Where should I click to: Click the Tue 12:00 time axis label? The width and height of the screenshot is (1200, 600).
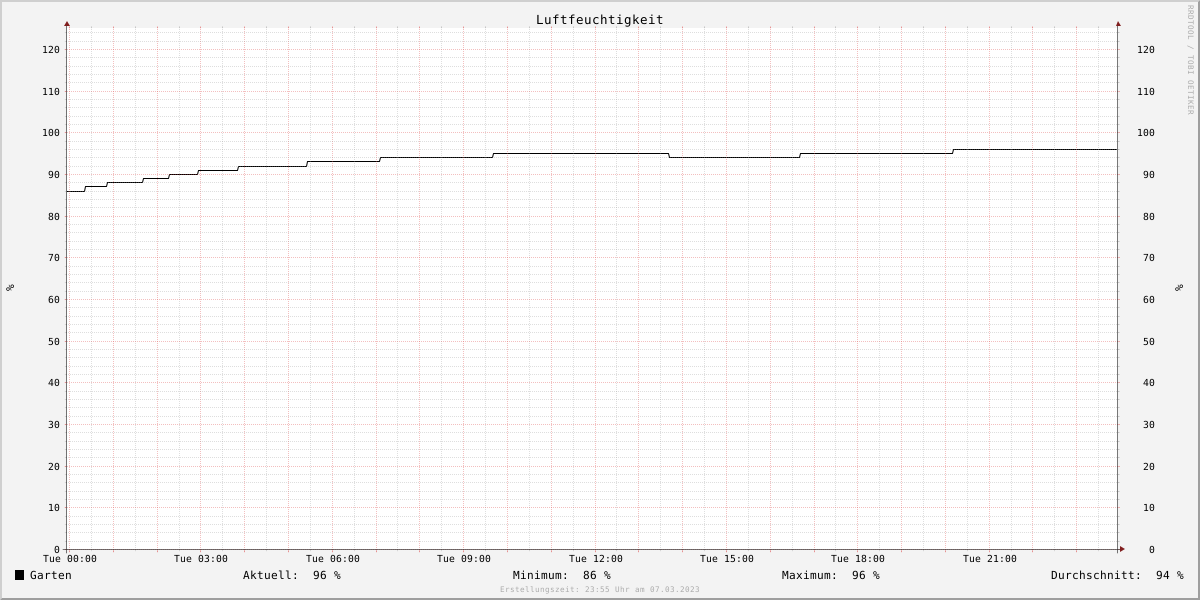(596, 559)
